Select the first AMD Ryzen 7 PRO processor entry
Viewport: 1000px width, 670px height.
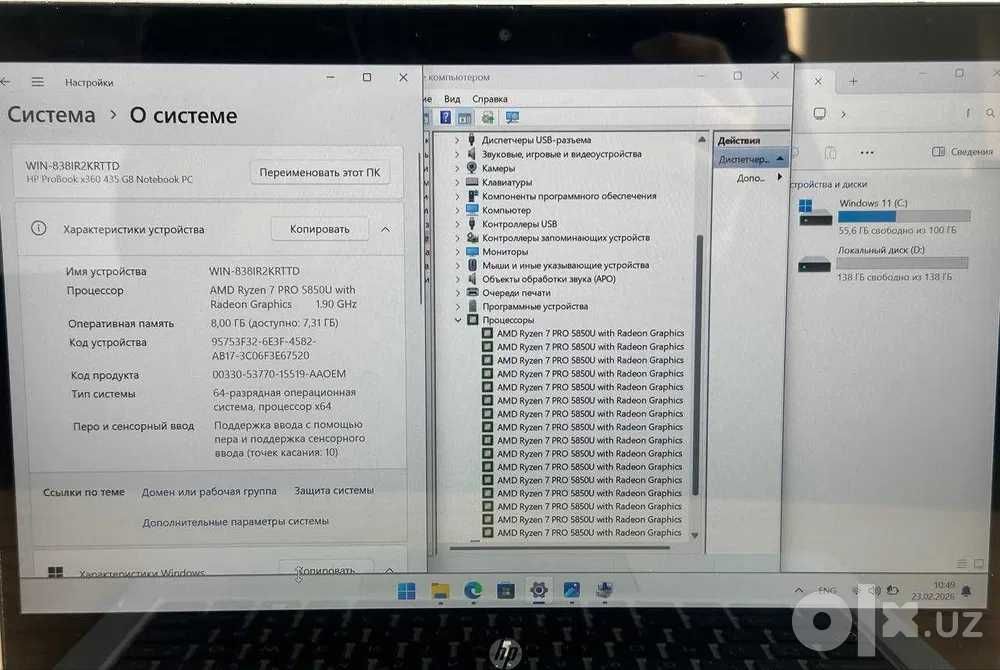[591, 333]
